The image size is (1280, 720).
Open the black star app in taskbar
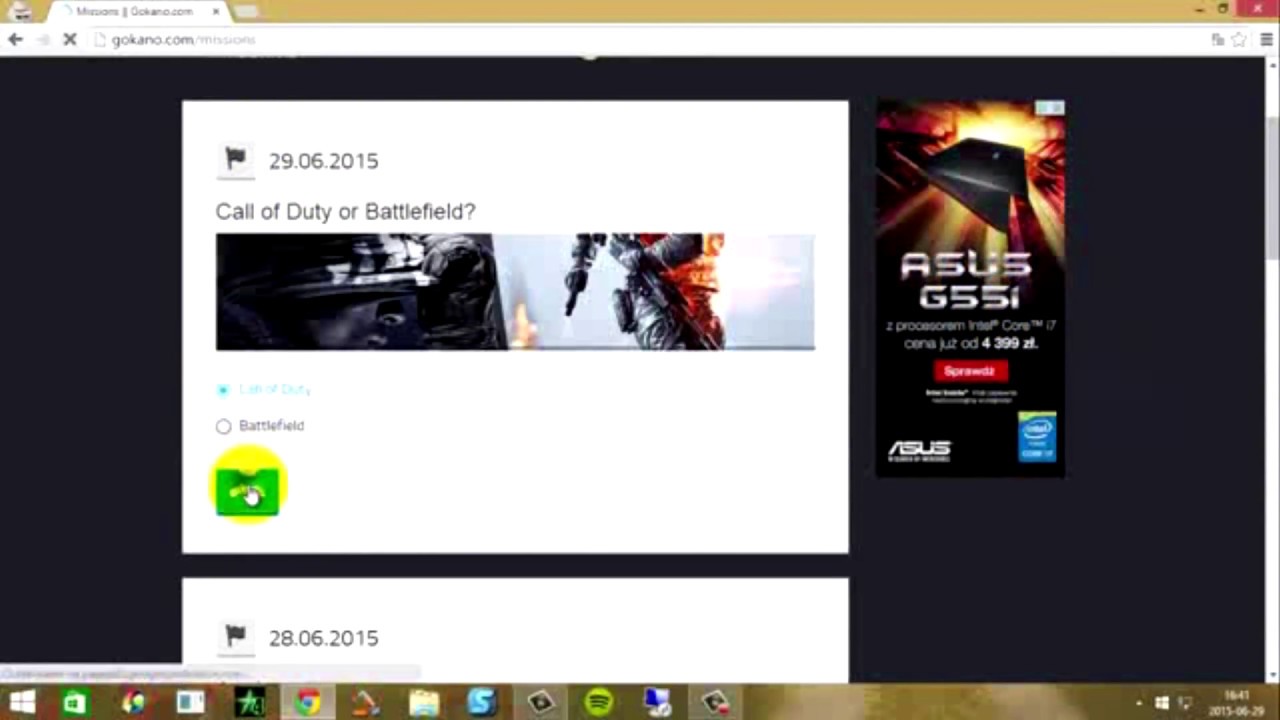coord(249,703)
